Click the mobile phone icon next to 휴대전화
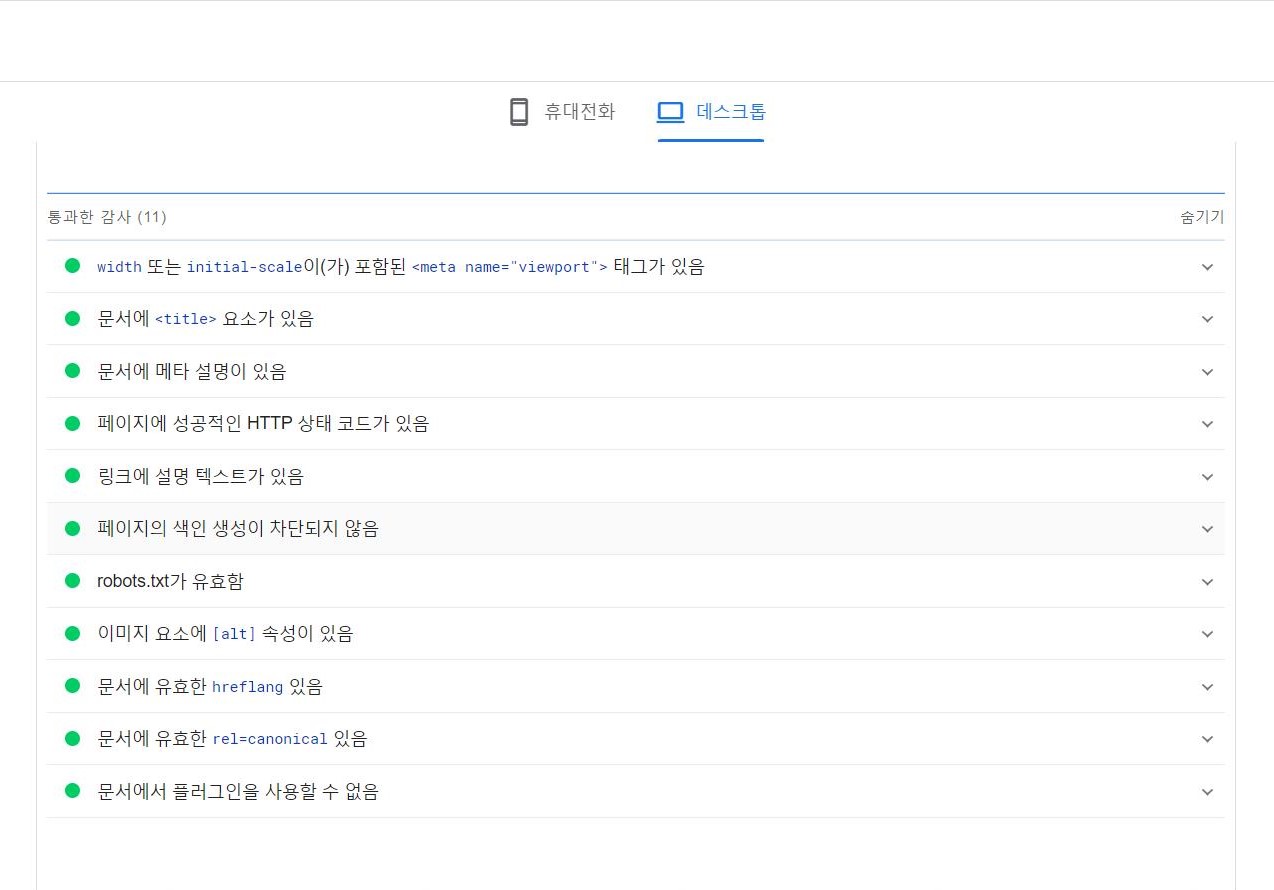Viewport: 1274px width, 890px height. point(518,111)
